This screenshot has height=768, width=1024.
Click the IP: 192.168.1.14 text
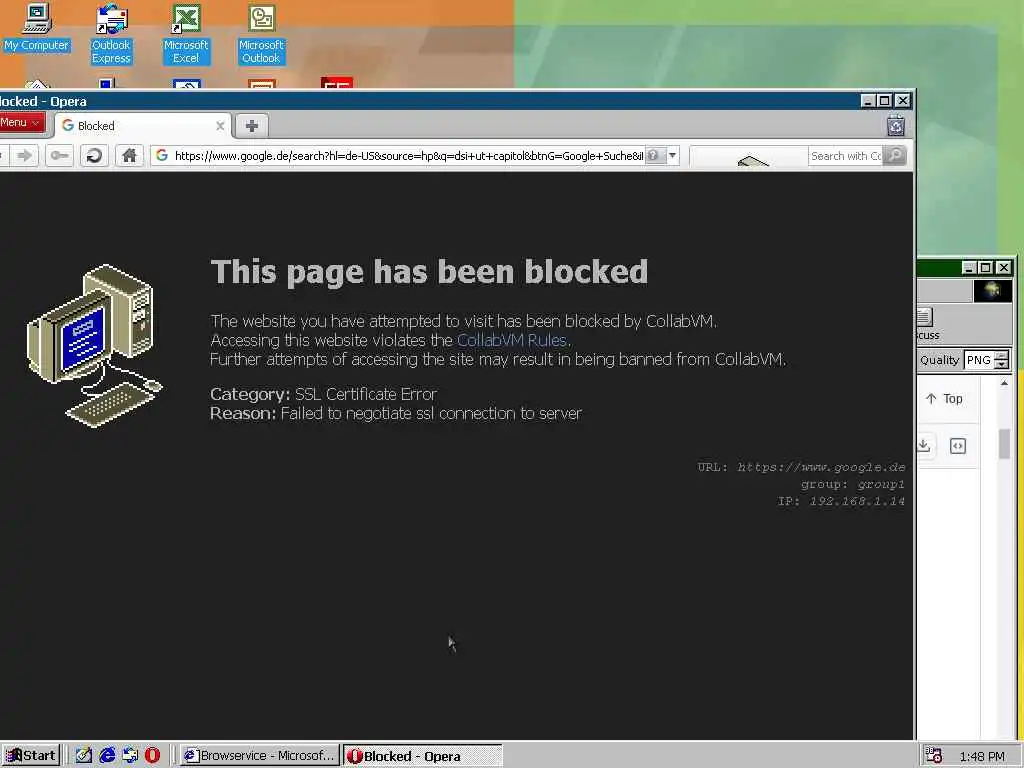coord(841,501)
